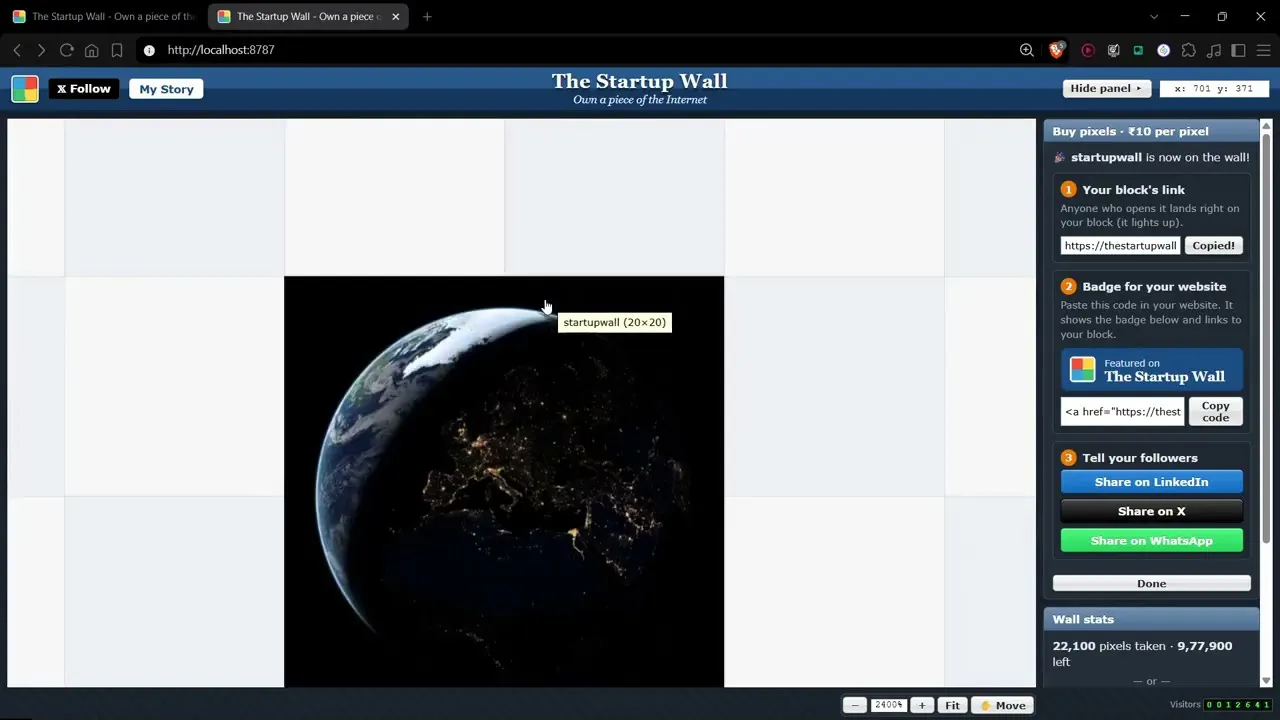The image size is (1280, 720).
Task: Open a new browser tab
Action: pos(427,16)
